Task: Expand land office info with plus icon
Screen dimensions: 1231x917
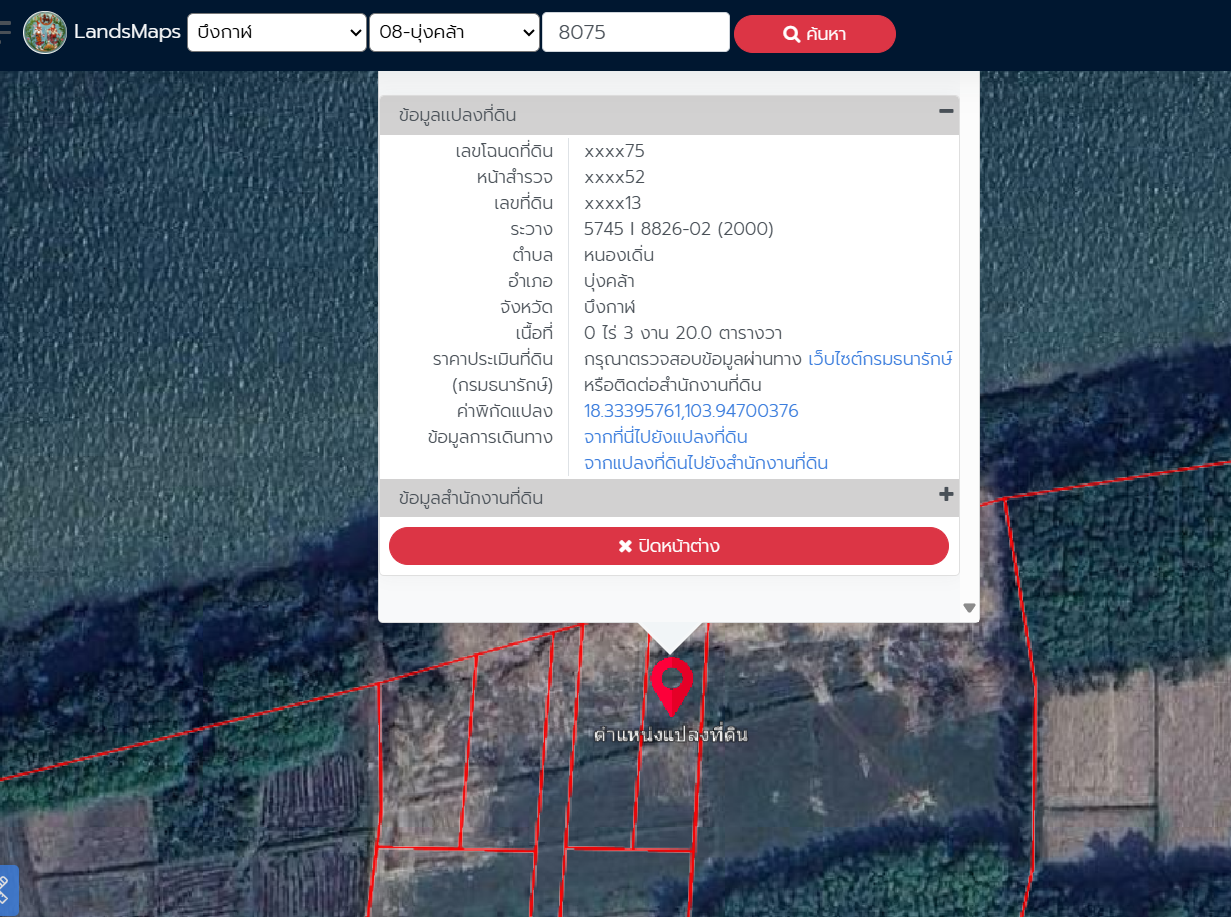Action: 946,495
